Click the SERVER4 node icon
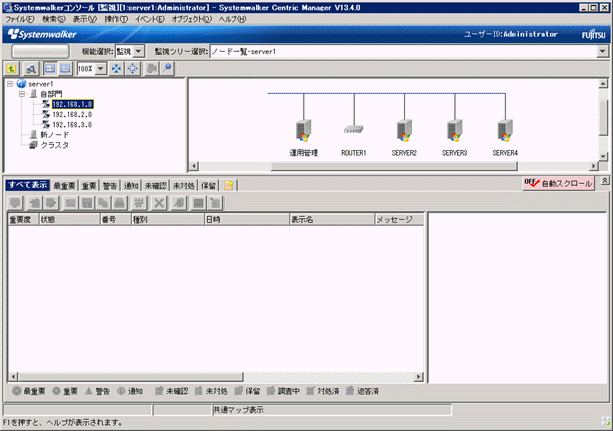This screenshot has width=613, height=431. [x=505, y=130]
